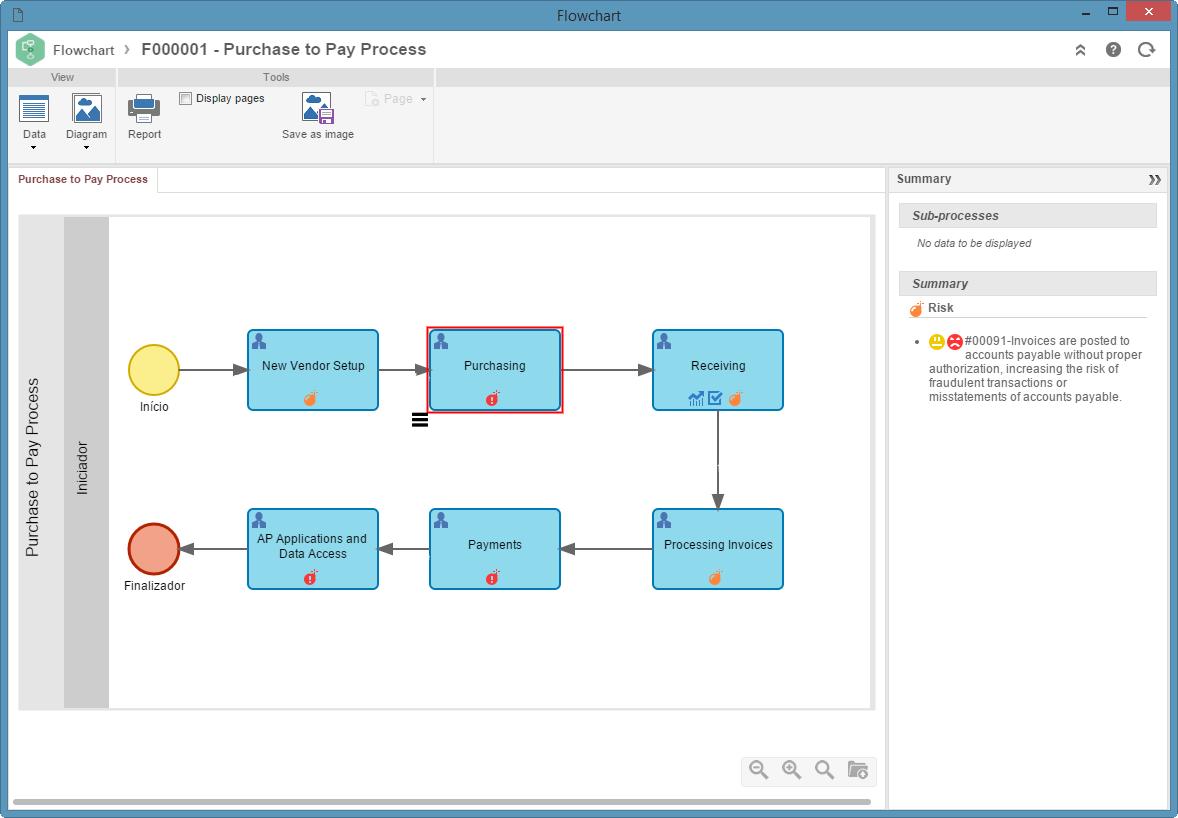Click the Flowchart breadcrumb link
The width and height of the screenshot is (1178, 818).
tap(83, 50)
